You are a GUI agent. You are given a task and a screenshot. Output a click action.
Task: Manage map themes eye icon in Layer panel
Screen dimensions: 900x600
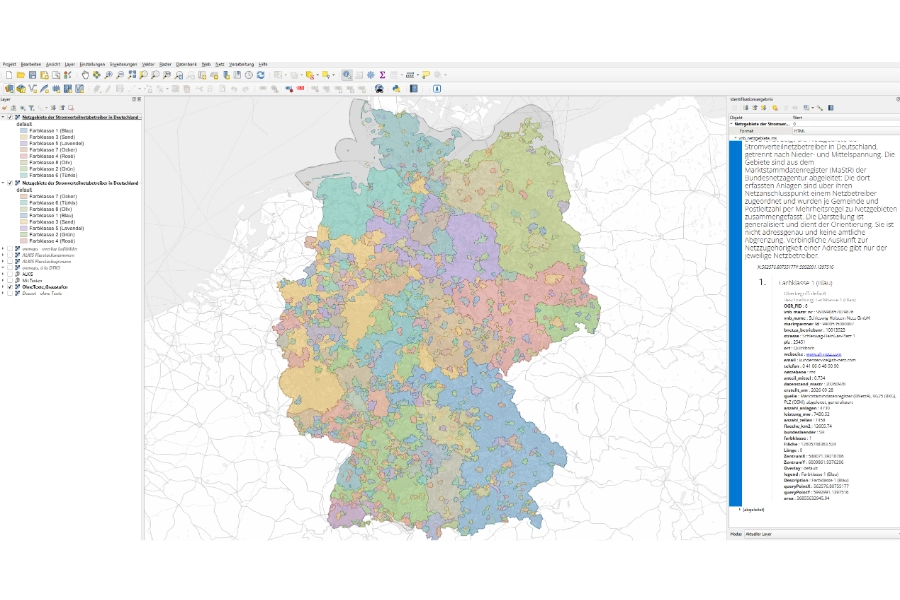pyautogui.click(x=22, y=108)
